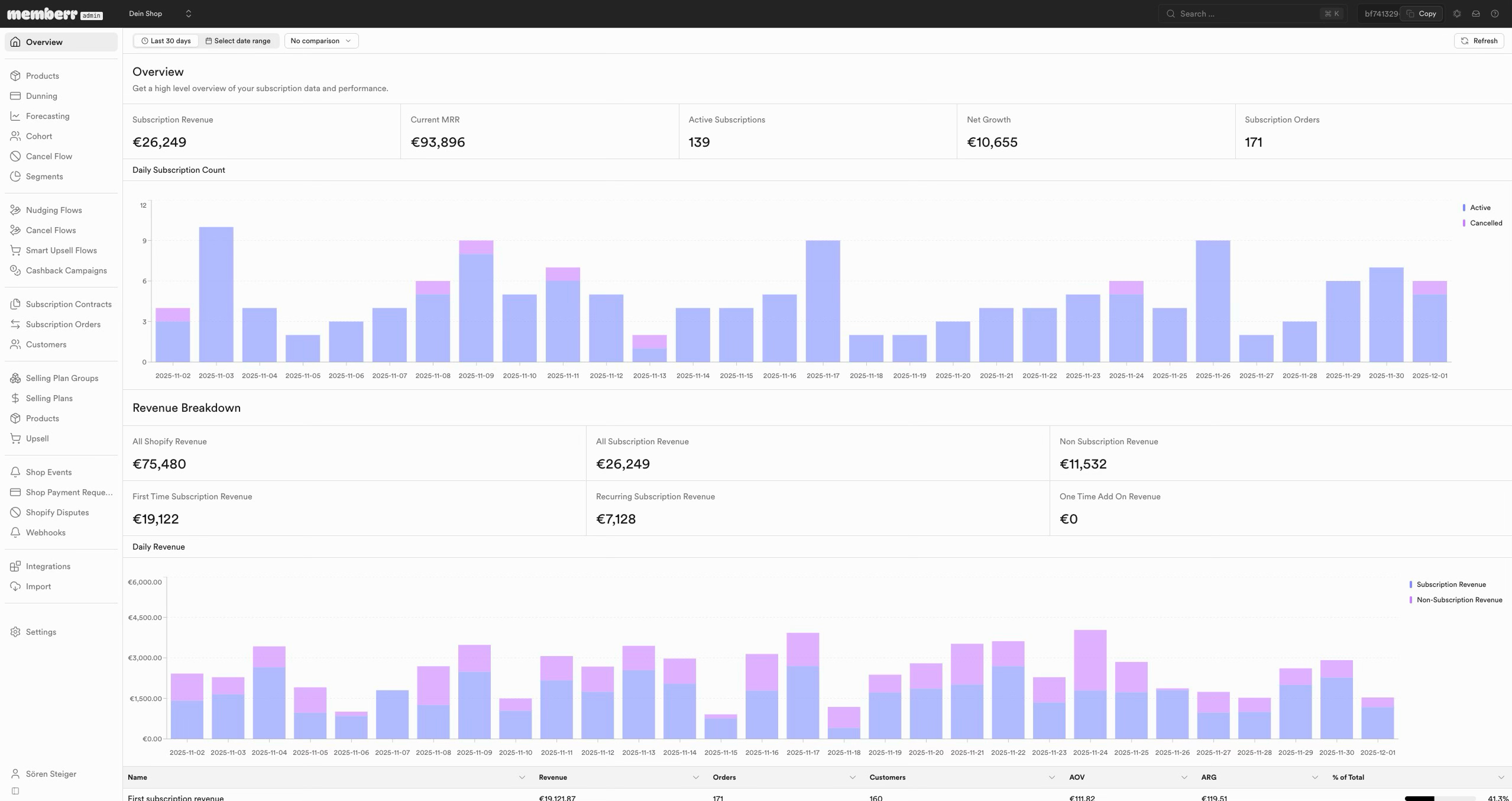Choose Select date range option

[x=238, y=41]
